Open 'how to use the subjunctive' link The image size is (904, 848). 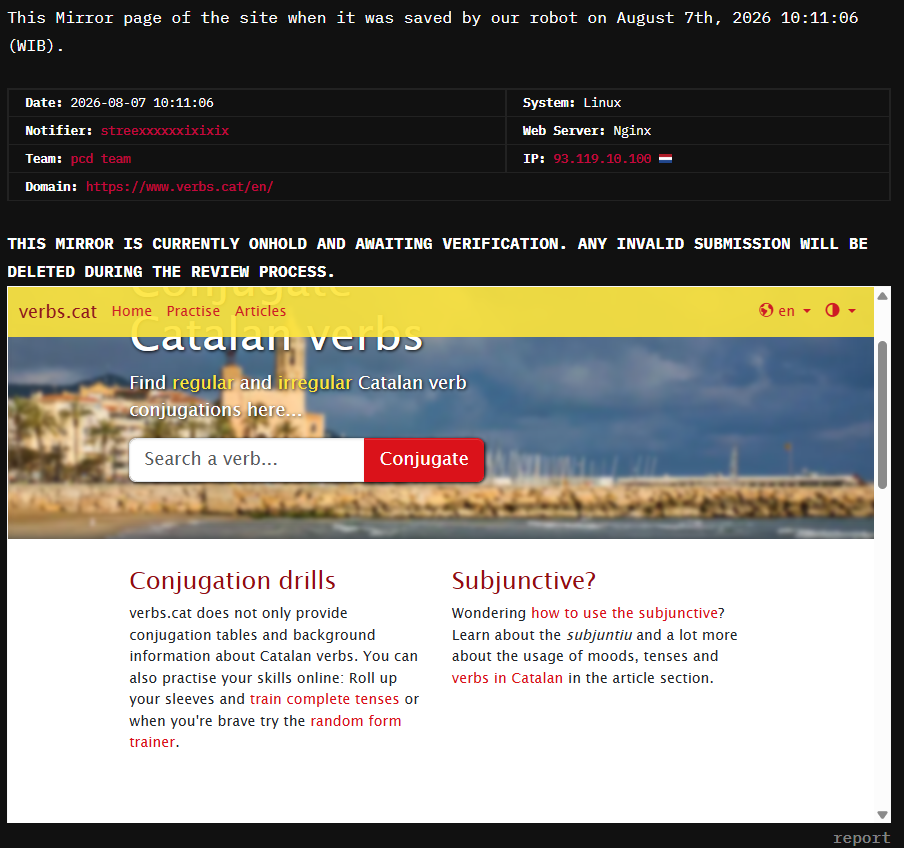624,613
